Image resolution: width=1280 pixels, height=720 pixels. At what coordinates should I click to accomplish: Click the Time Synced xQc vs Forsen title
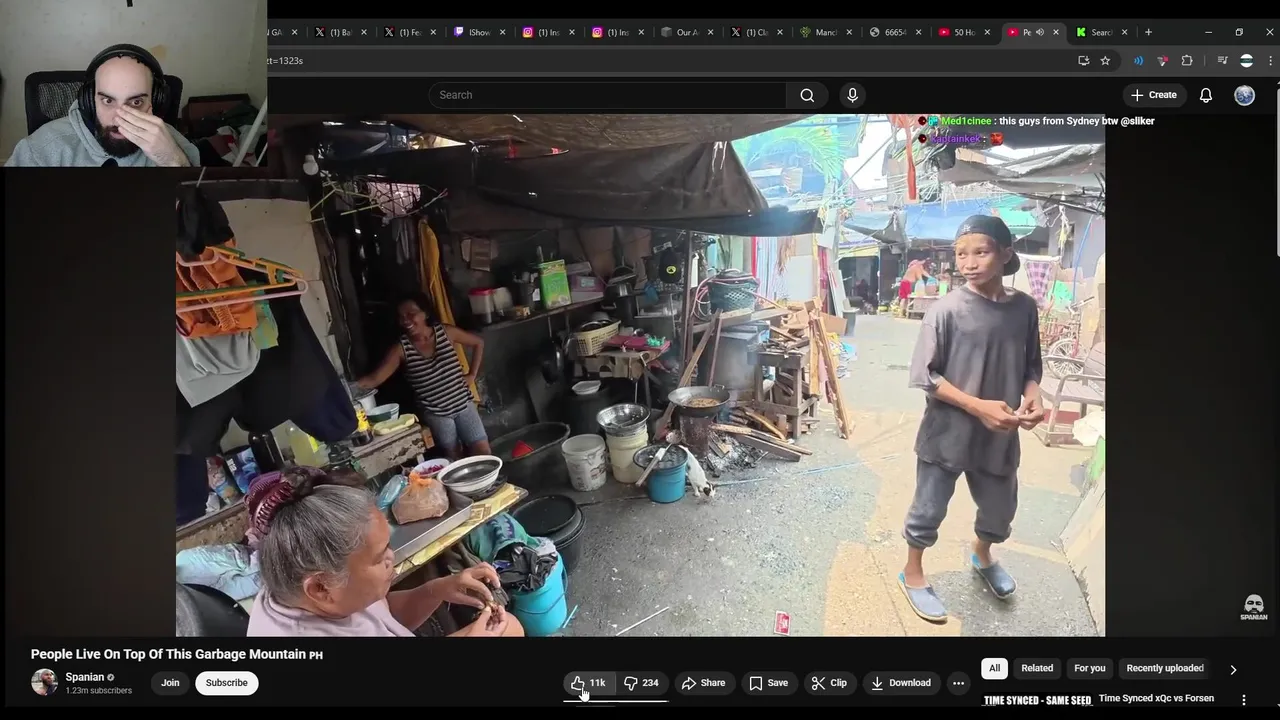coord(1156,698)
